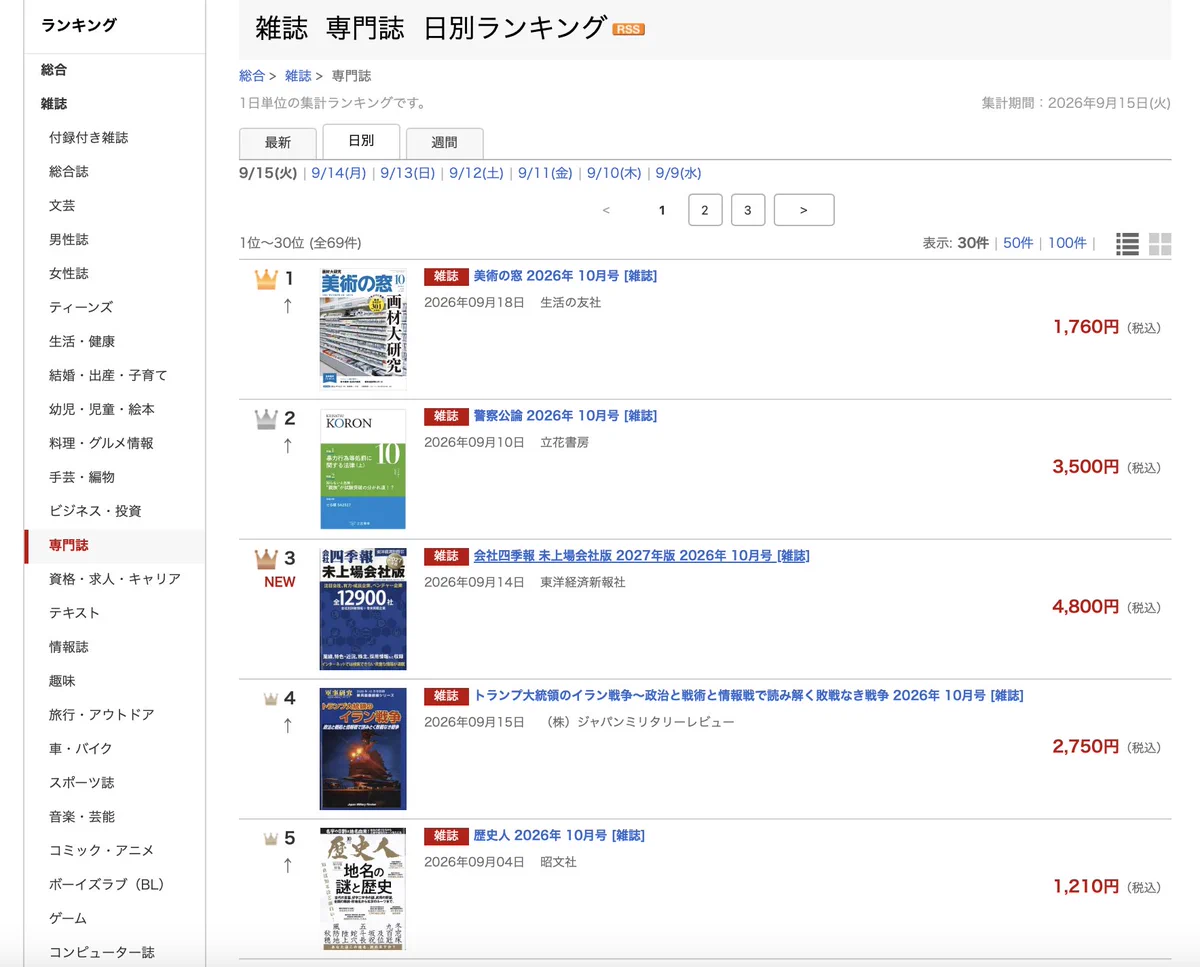Show 50件 per page
This screenshot has height=967, width=1200.
click(1018, 243)
